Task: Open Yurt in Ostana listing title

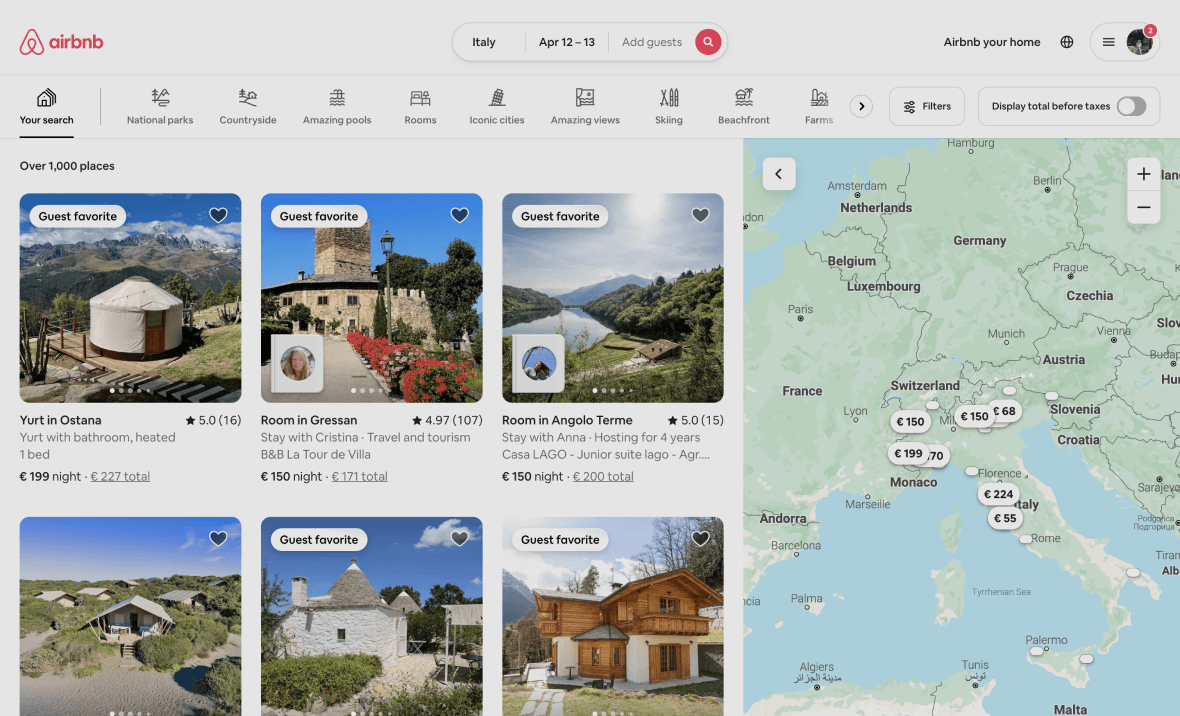Action: click(x=60, y=420)
